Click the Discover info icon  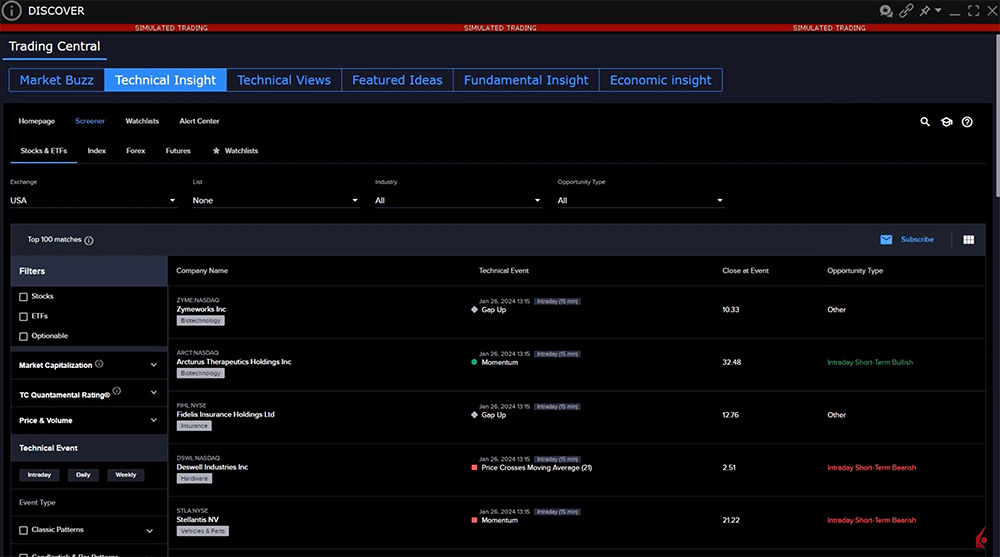pyautogui.click(x=11, y=11)
